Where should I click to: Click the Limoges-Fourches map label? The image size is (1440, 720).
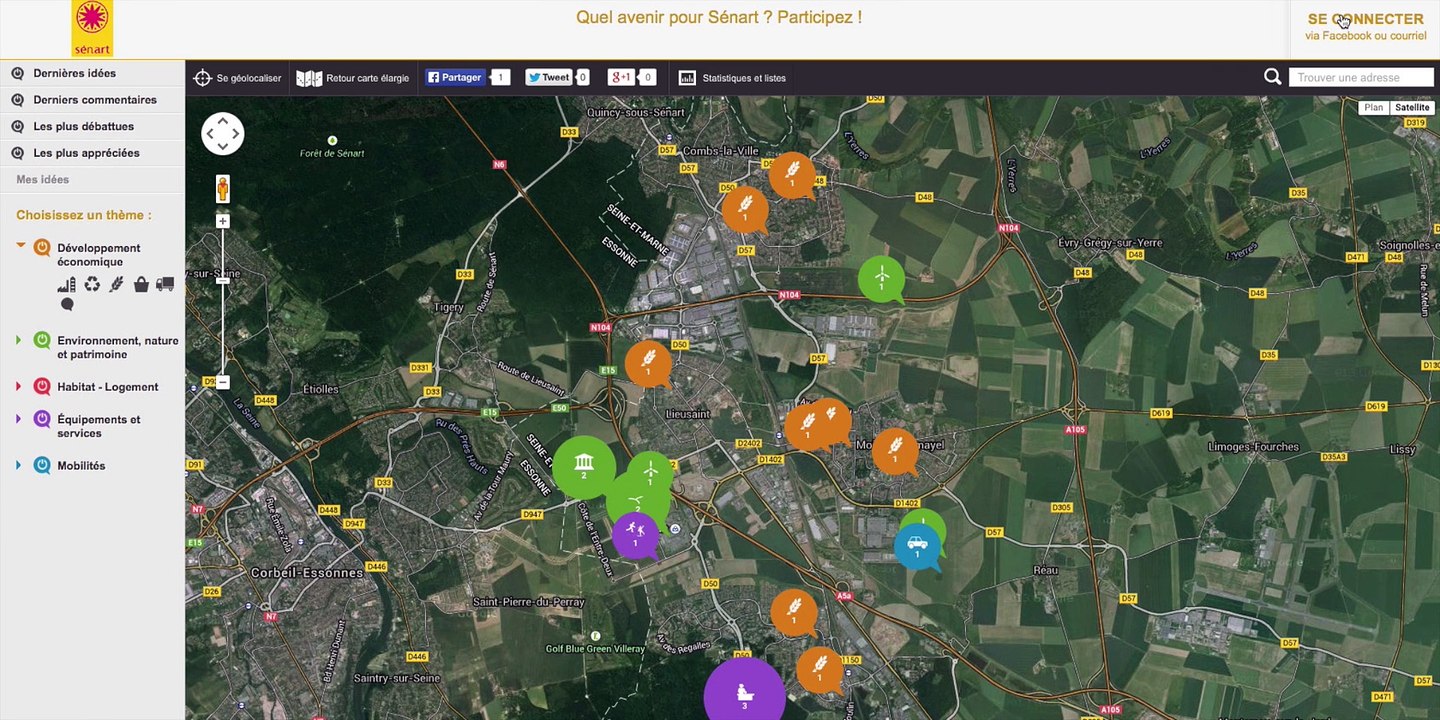coord(1253,447)
